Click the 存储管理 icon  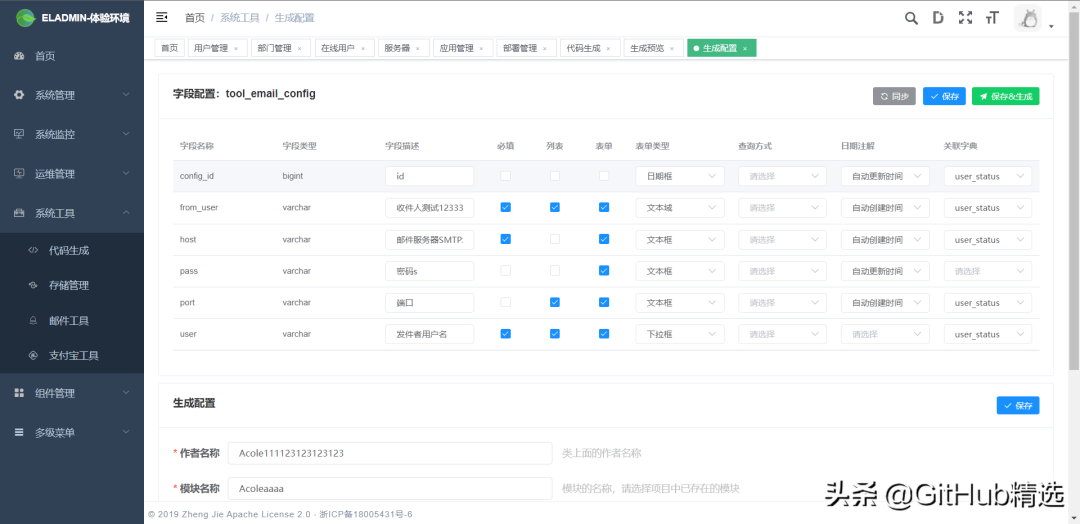(x=32, y=285)
